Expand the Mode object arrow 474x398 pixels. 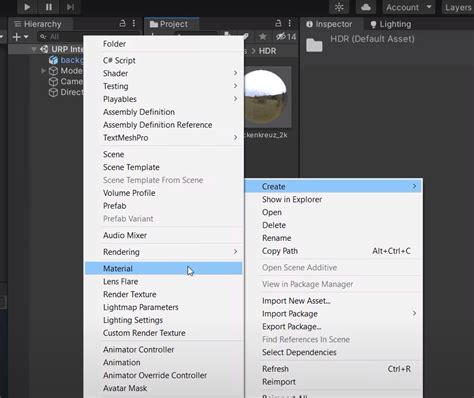click(x=43, y=71)
